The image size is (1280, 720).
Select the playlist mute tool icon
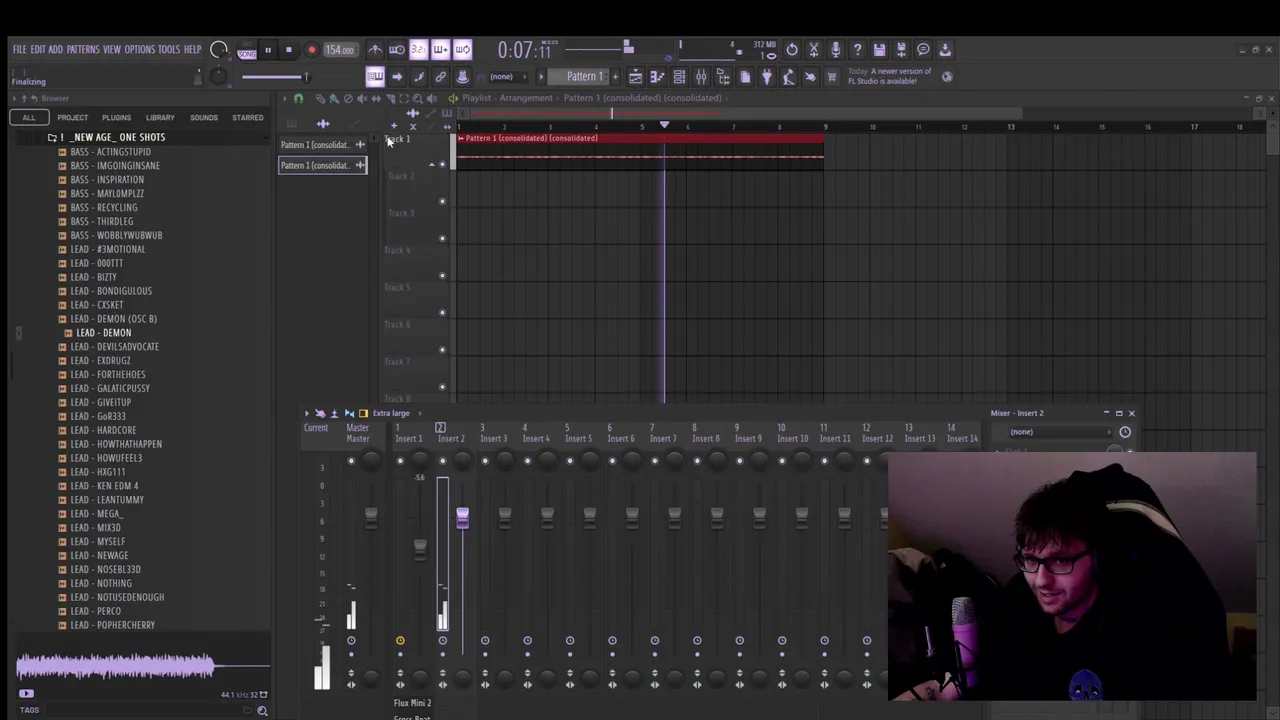tap(362, 98)
